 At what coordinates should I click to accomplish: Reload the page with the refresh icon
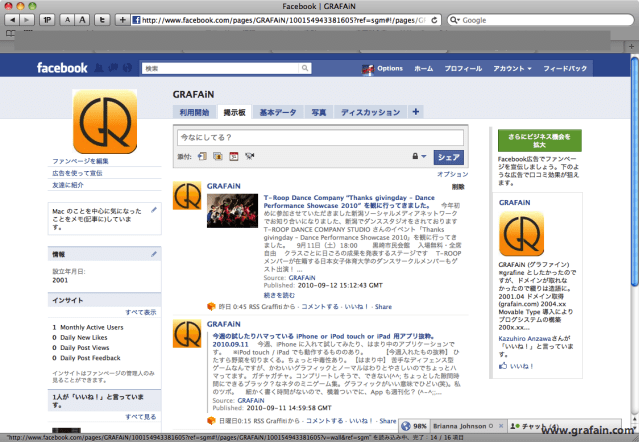434,20
